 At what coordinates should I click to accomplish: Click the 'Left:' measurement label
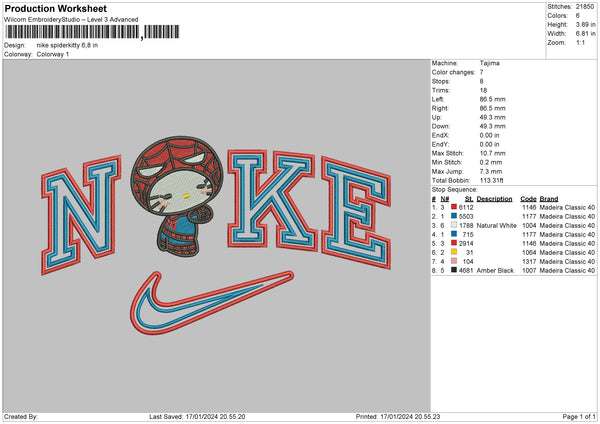click(438, 99)
